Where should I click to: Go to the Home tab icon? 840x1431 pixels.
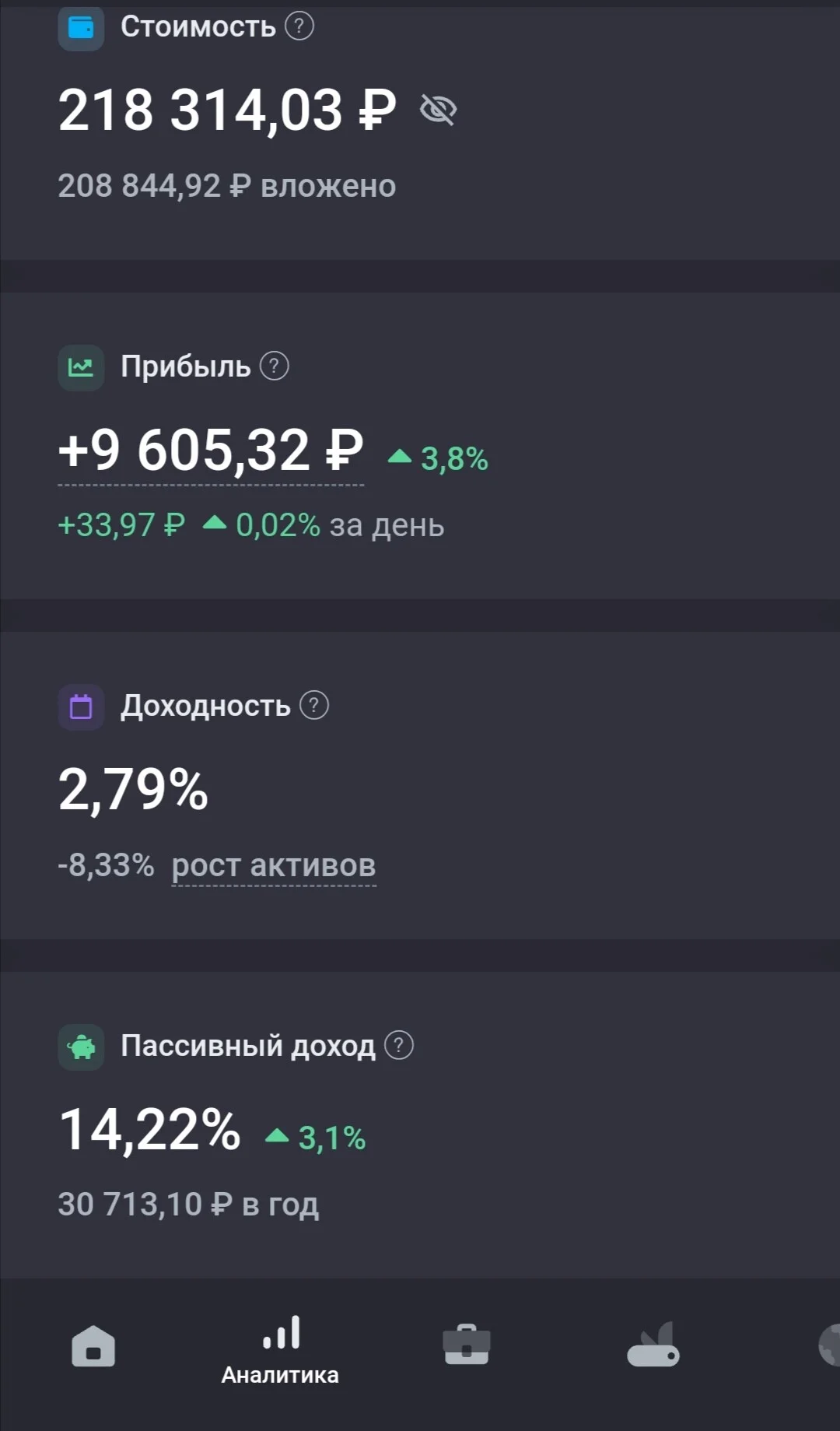click(93, 1346)
